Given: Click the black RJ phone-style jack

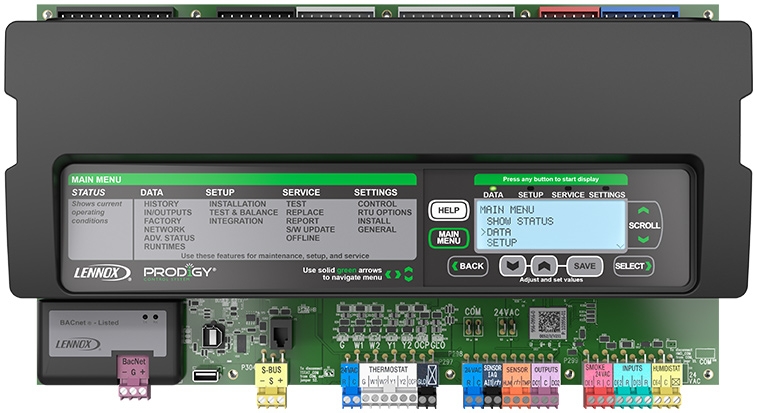Looking at the screenshot, I should (281, 332).
